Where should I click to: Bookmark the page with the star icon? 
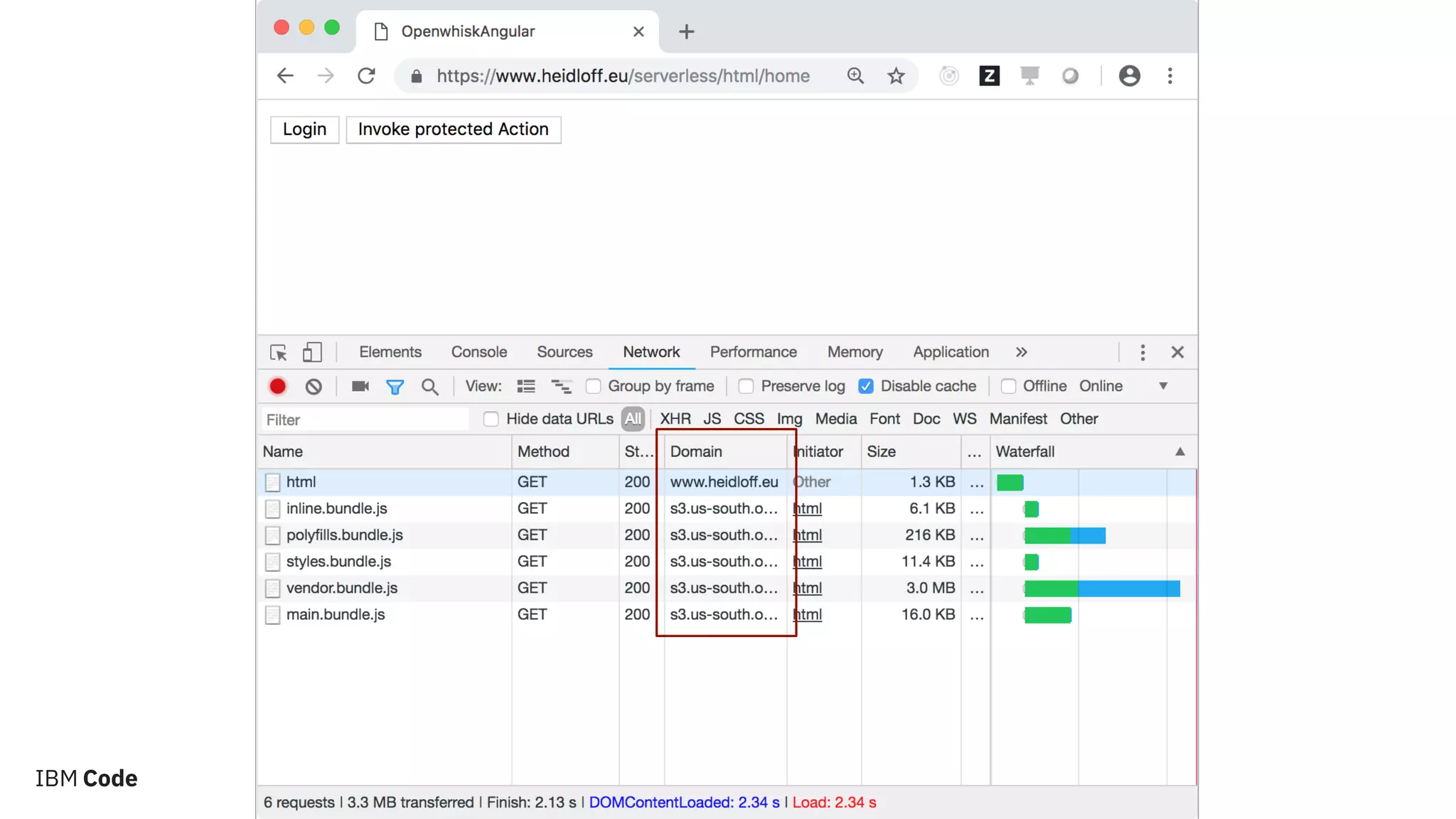click(x=896, y=76)
